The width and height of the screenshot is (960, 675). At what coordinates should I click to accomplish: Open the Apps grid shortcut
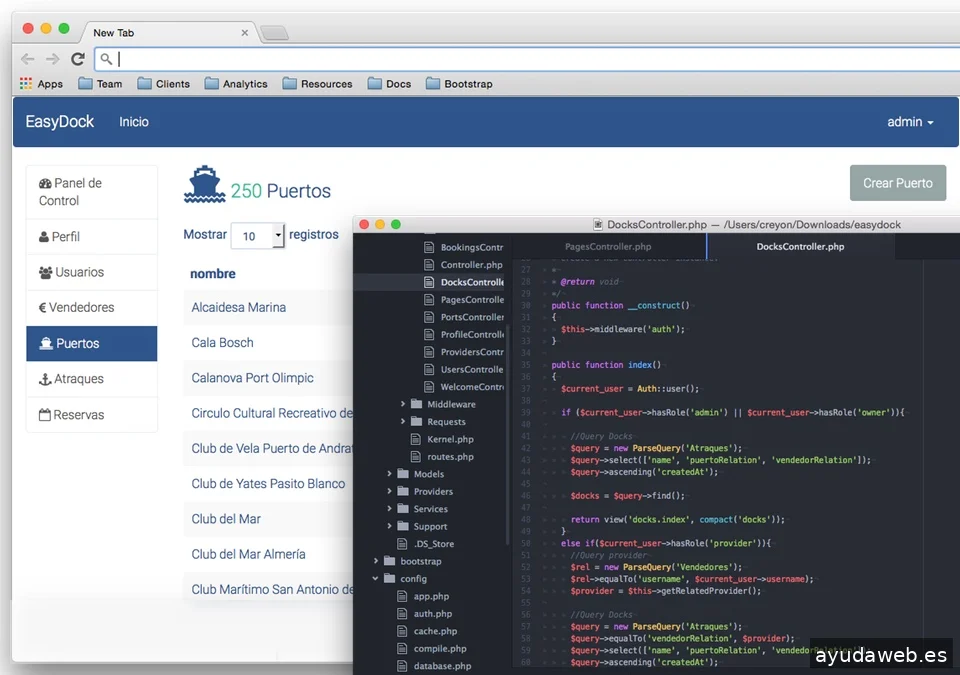coord(41,84)
